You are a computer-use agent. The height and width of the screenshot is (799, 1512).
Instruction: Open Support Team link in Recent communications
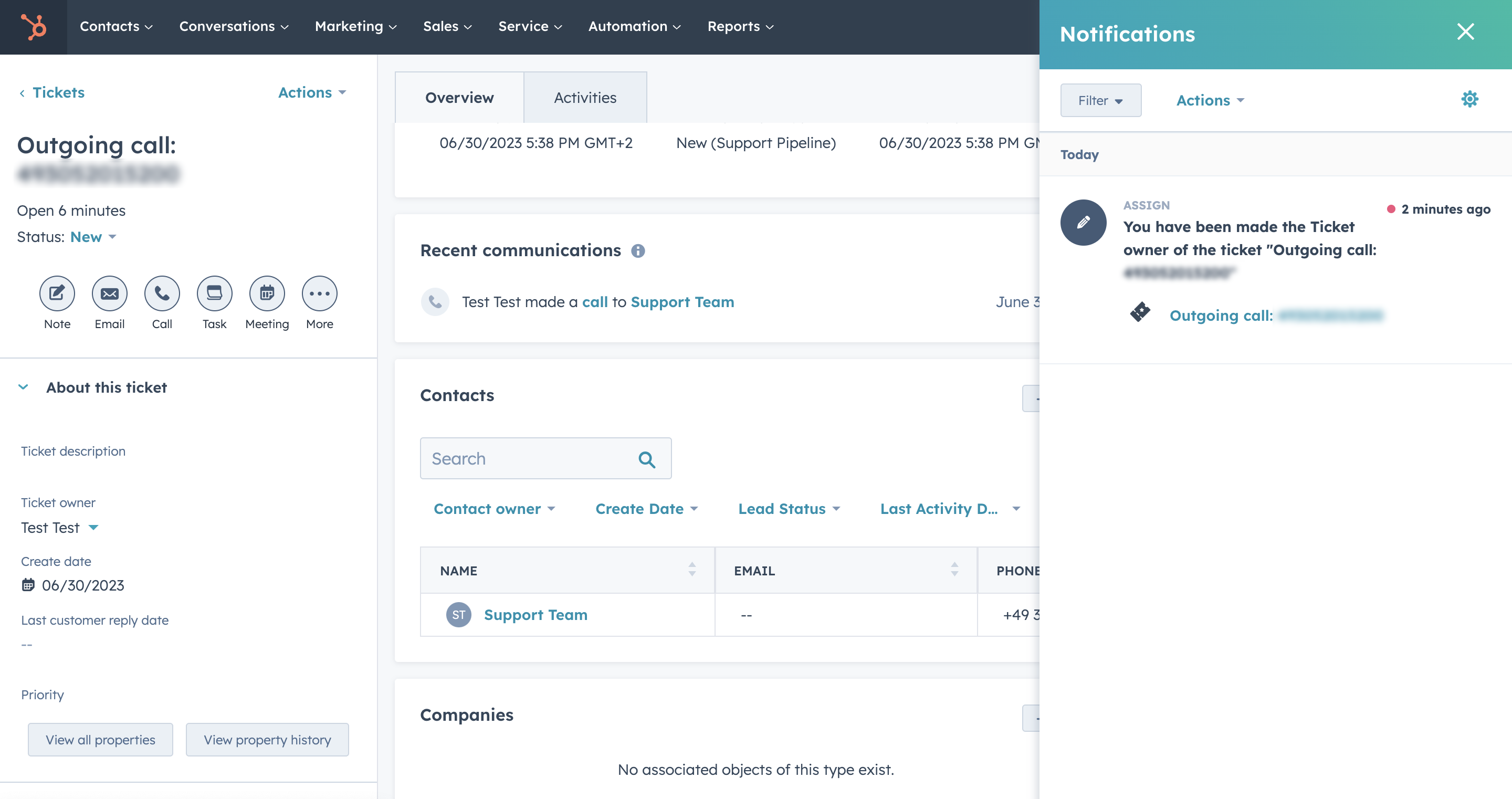click(x=682, y=302)
